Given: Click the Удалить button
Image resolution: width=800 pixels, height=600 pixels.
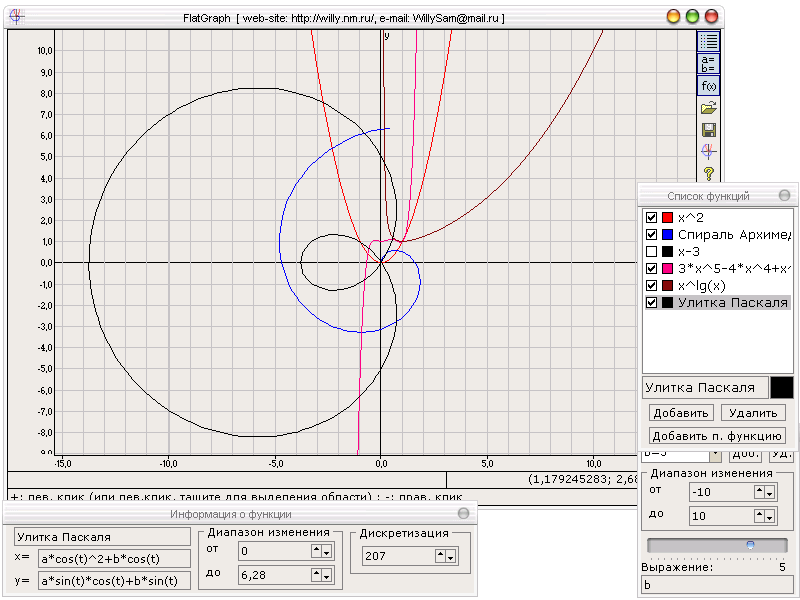Looking at the screenshot, I should pyautogui.click(x=753, y=413).
